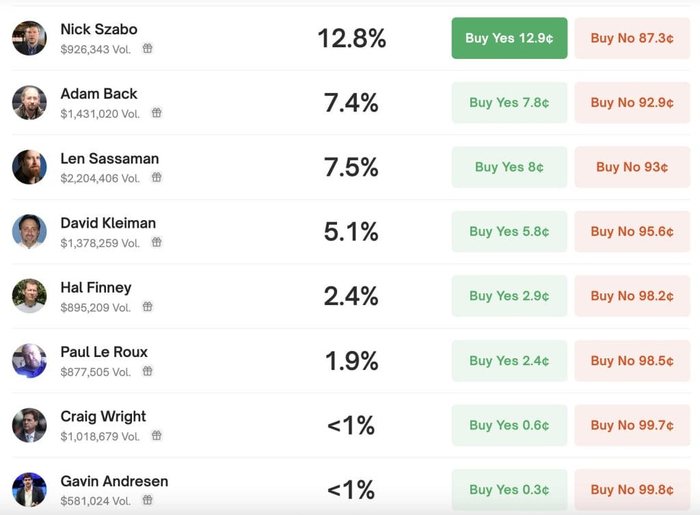Open the Gavin Andresen market name
The height and width of the screenshot is (515, 700).
[114, 481]
